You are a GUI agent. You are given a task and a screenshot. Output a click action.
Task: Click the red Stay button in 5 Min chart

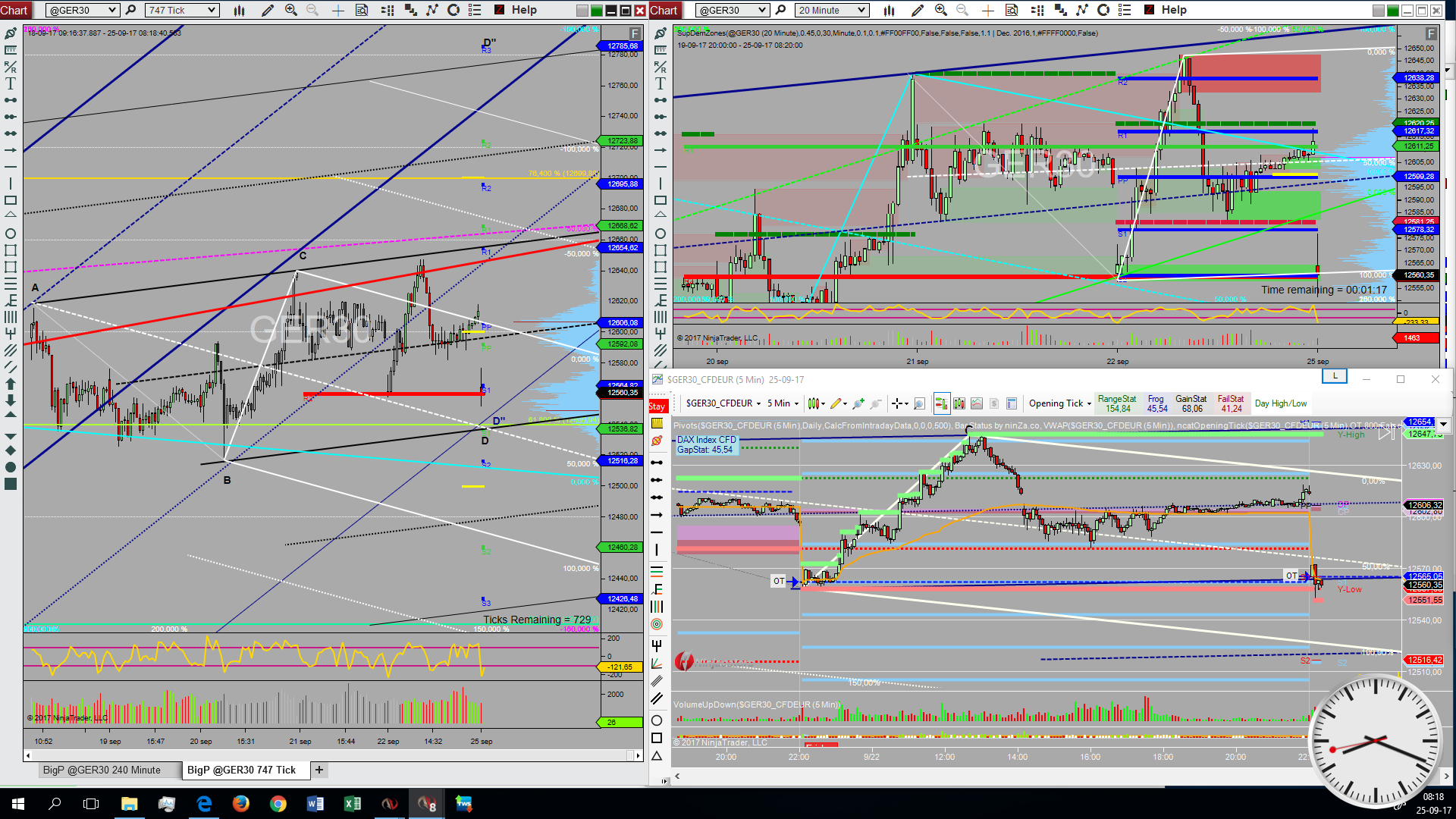pyautogui.click(x=657, y=406)
